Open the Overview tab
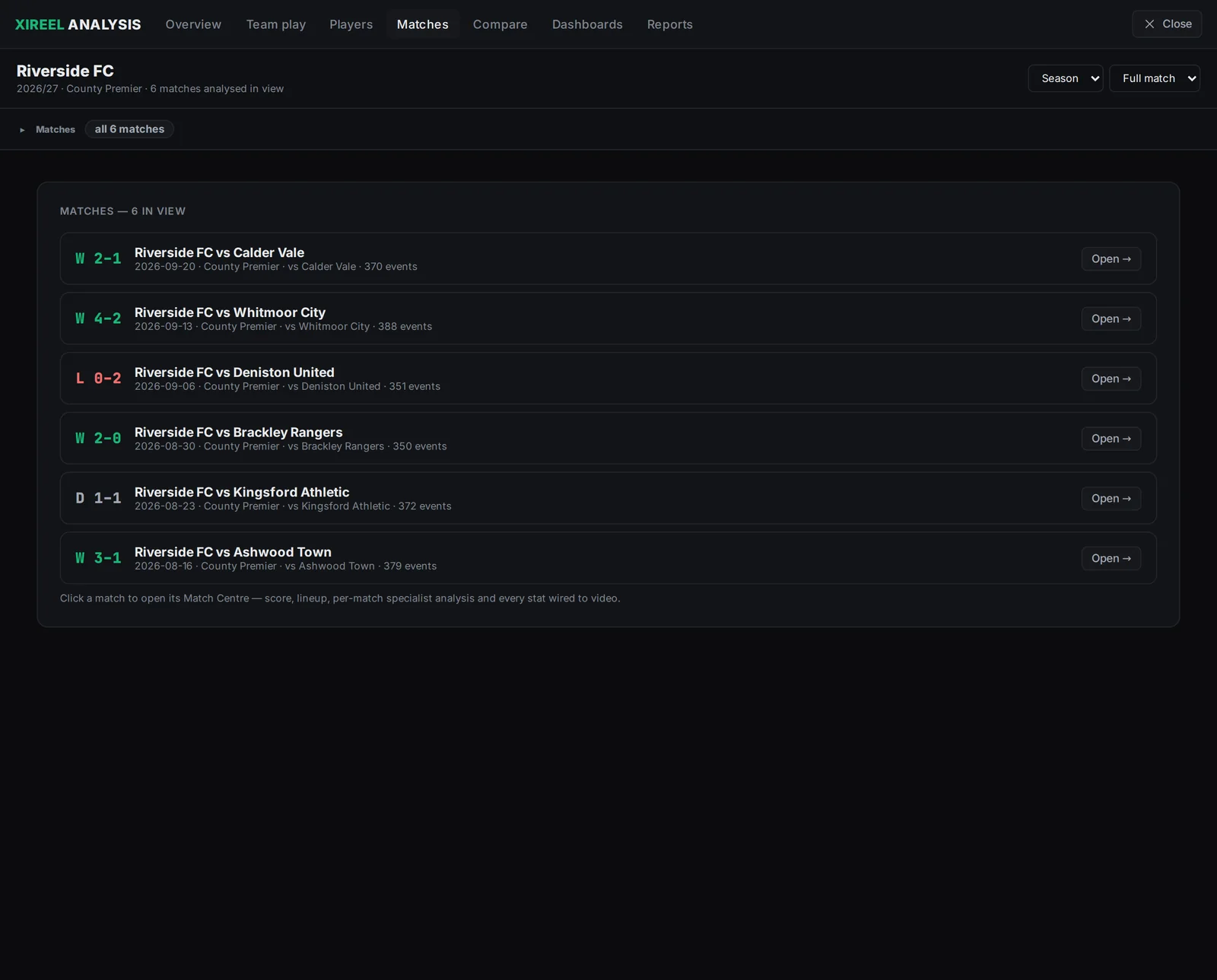 click(193, 24)
